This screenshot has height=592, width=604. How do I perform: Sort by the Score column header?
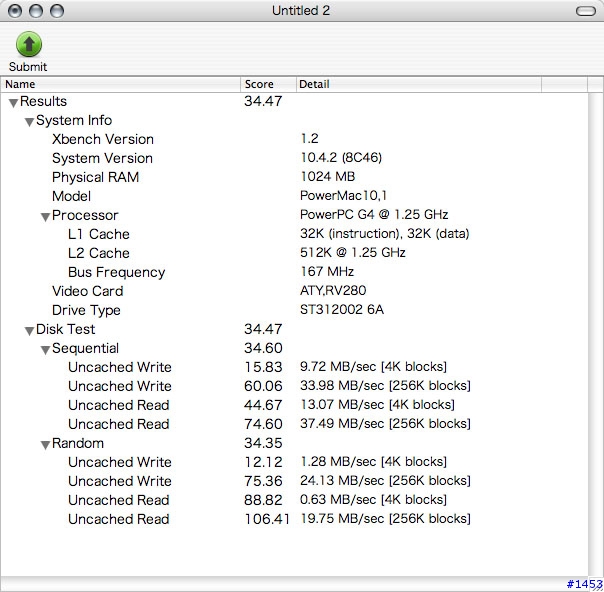(268, 84)
